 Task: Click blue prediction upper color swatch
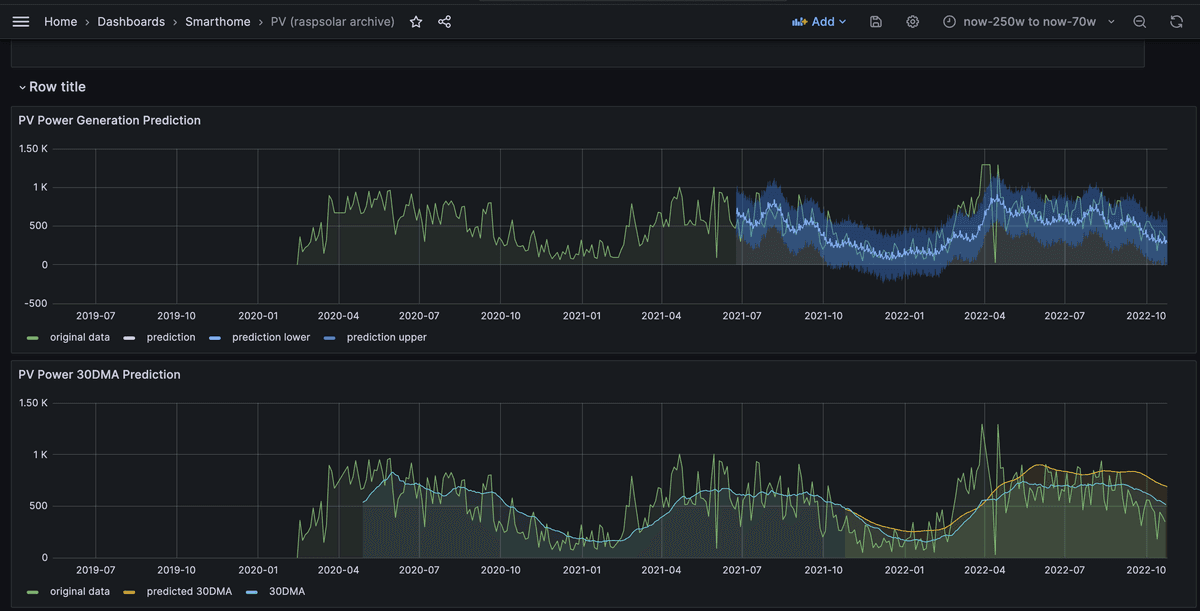(330, 338)
